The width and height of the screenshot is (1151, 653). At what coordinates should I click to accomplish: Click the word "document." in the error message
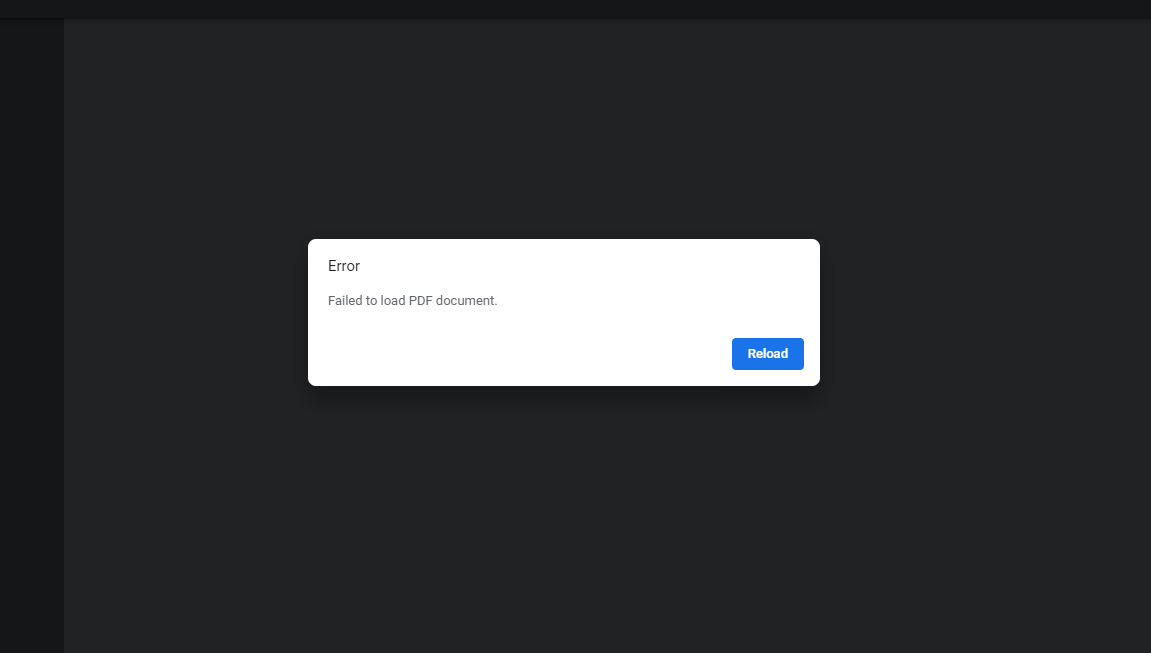tap(467, 300)
